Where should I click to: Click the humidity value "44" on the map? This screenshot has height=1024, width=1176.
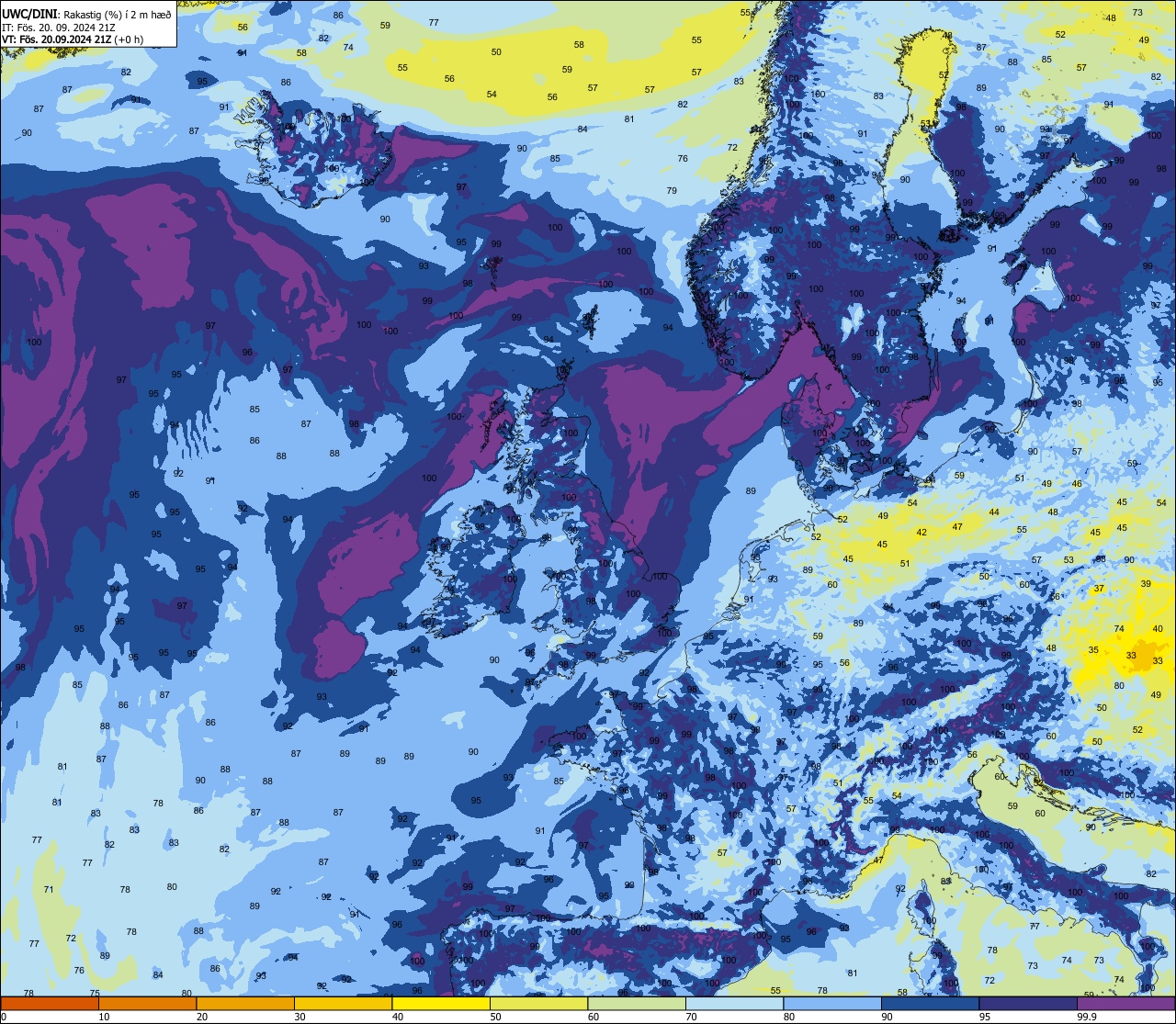pos(994,512)
